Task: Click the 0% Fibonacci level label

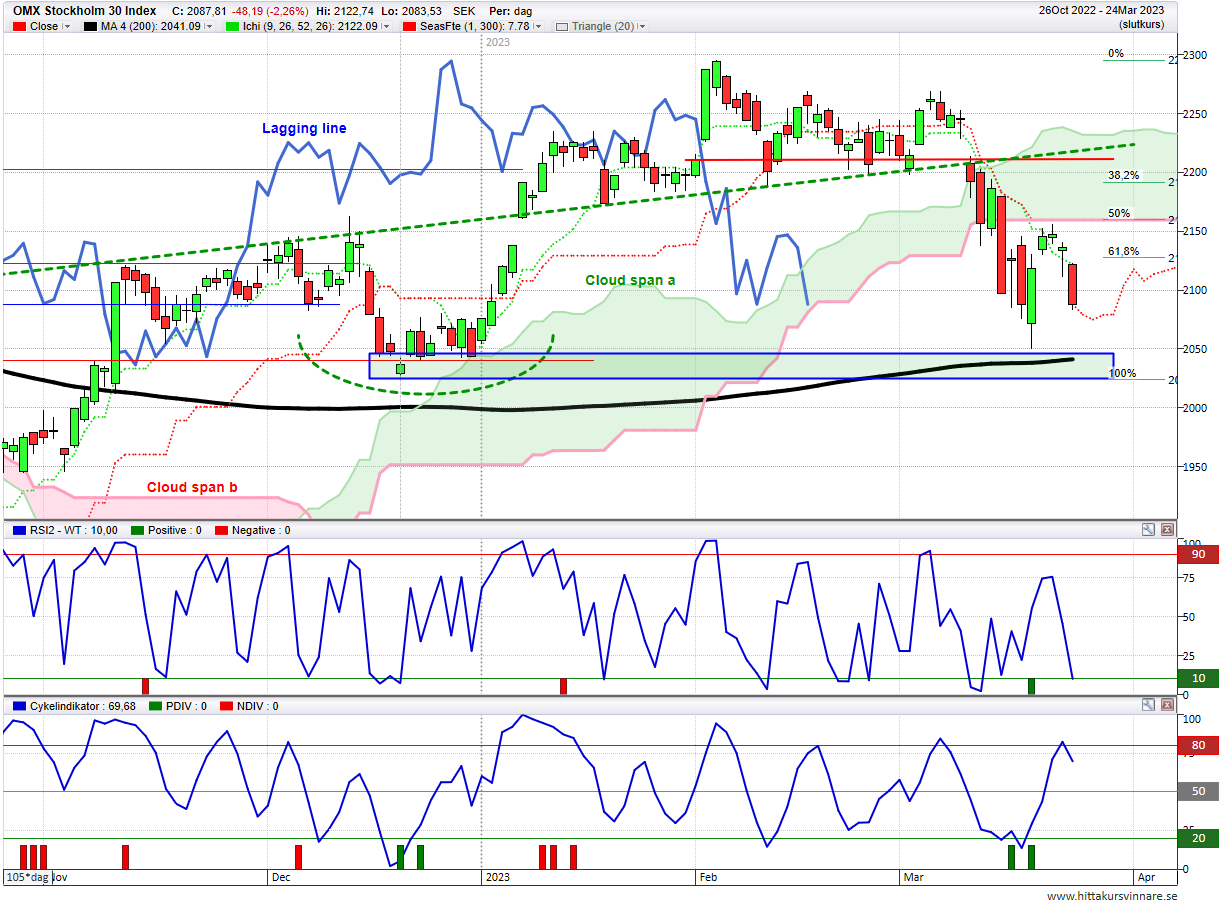Action: tap(1116, 54)
